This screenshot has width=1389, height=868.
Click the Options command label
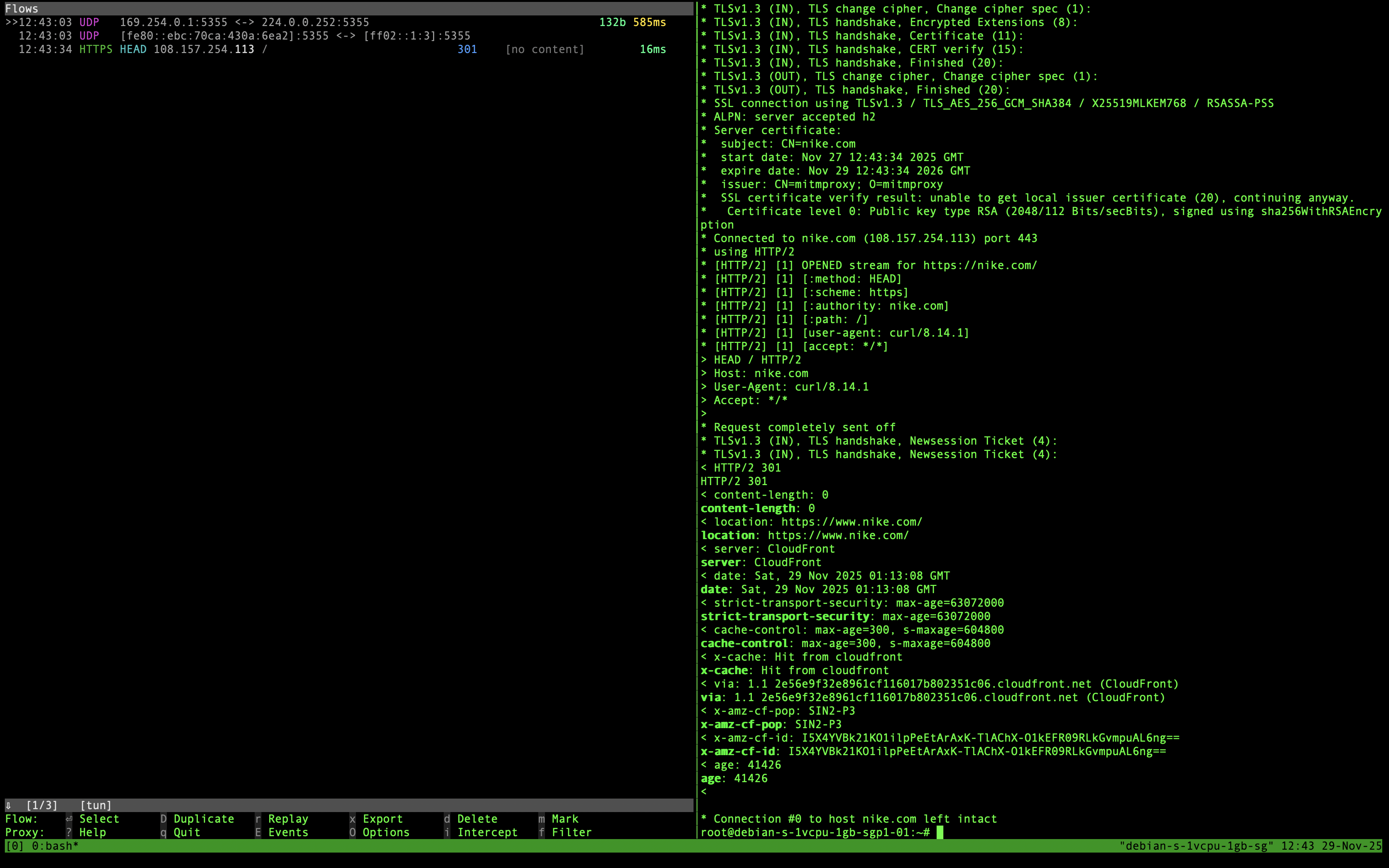click(386, 832)
